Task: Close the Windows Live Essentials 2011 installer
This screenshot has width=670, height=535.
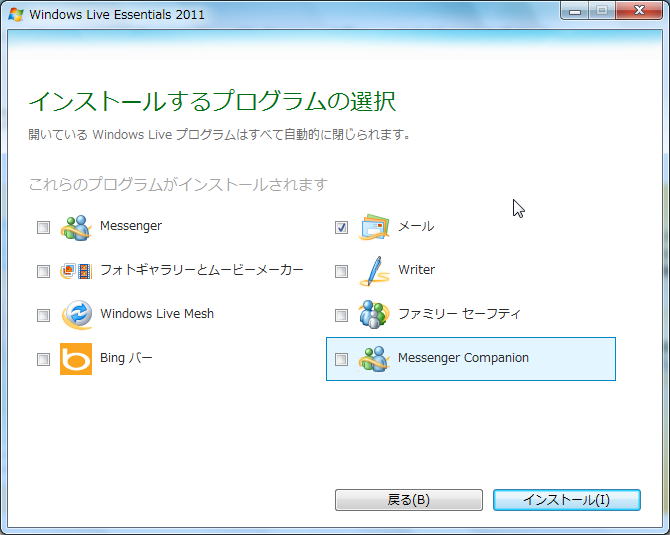Action: pos(639,11)
